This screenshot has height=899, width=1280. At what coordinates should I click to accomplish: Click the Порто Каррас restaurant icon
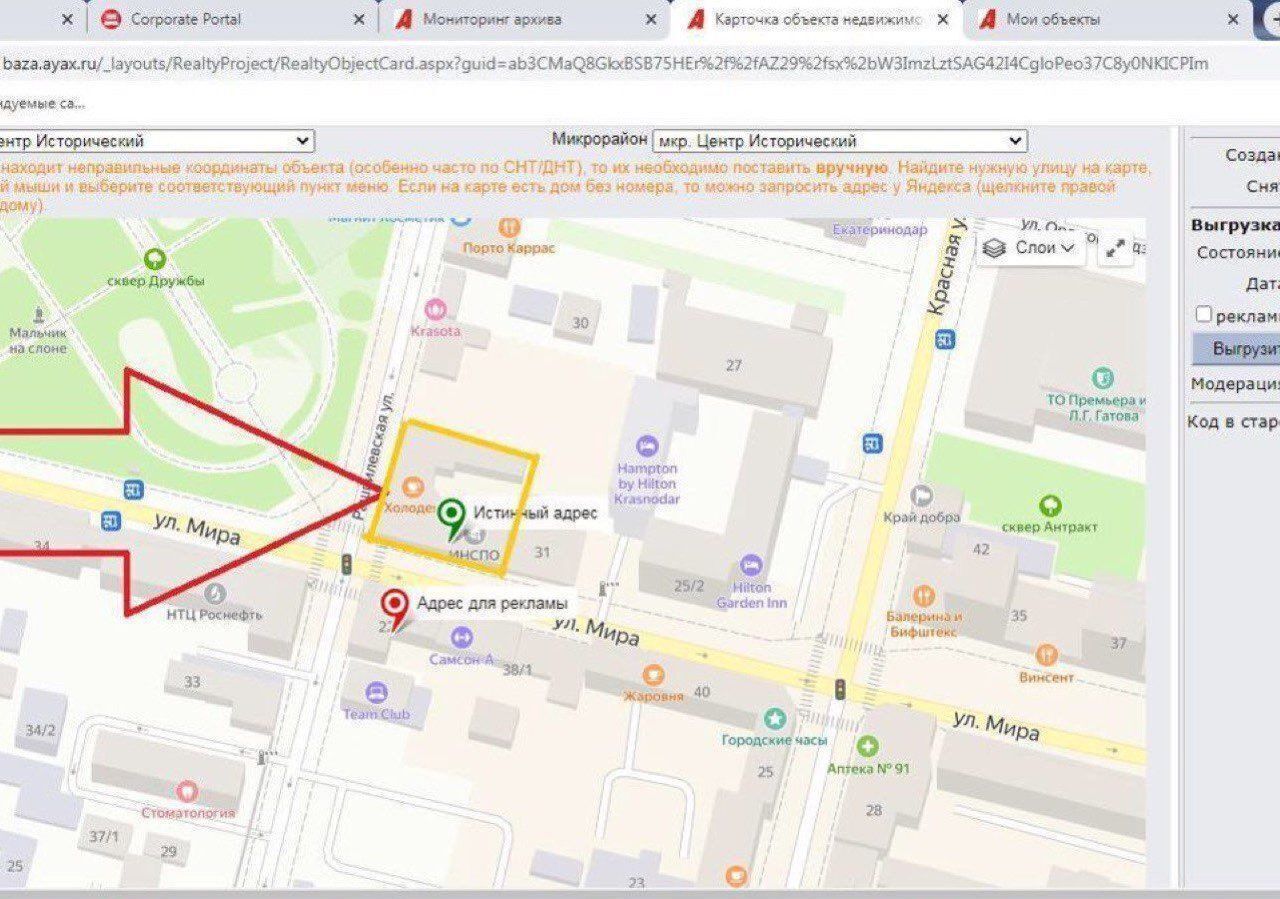(x=509, y=227)
